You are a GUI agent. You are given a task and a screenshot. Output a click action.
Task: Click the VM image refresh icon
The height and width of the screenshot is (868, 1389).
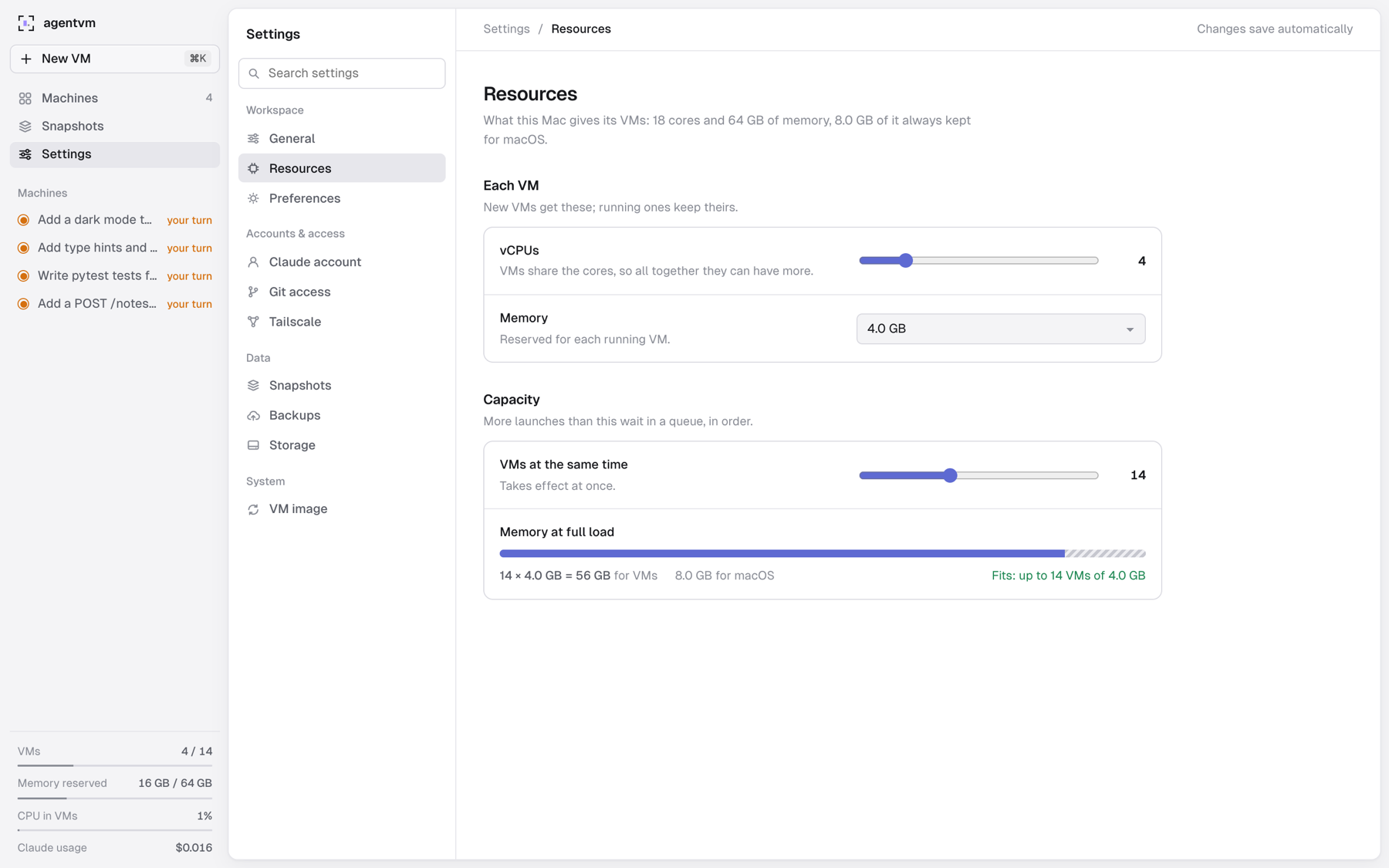coord(253,509)
